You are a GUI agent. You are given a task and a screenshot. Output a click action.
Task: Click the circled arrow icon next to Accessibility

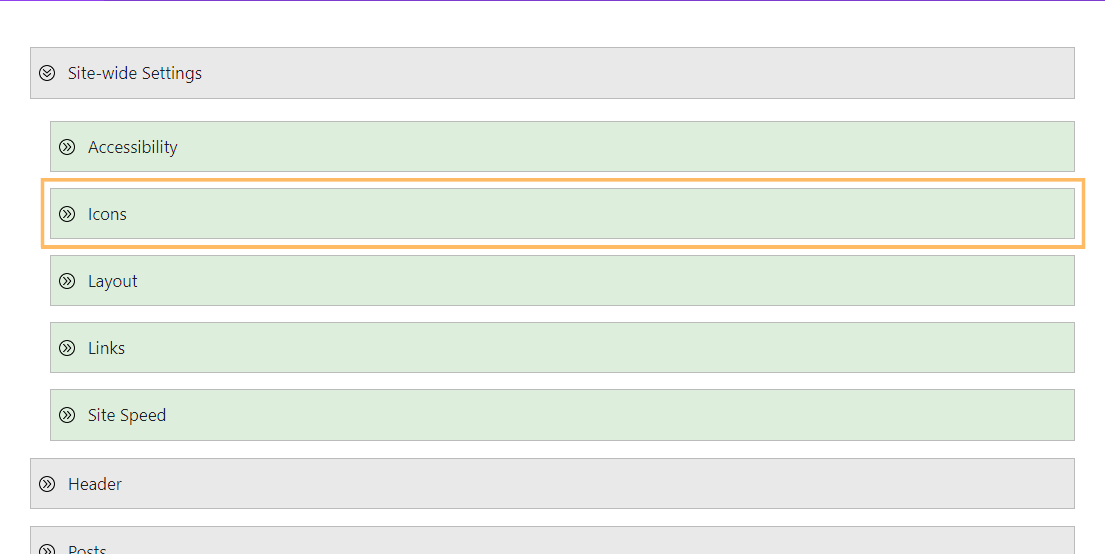67,147
